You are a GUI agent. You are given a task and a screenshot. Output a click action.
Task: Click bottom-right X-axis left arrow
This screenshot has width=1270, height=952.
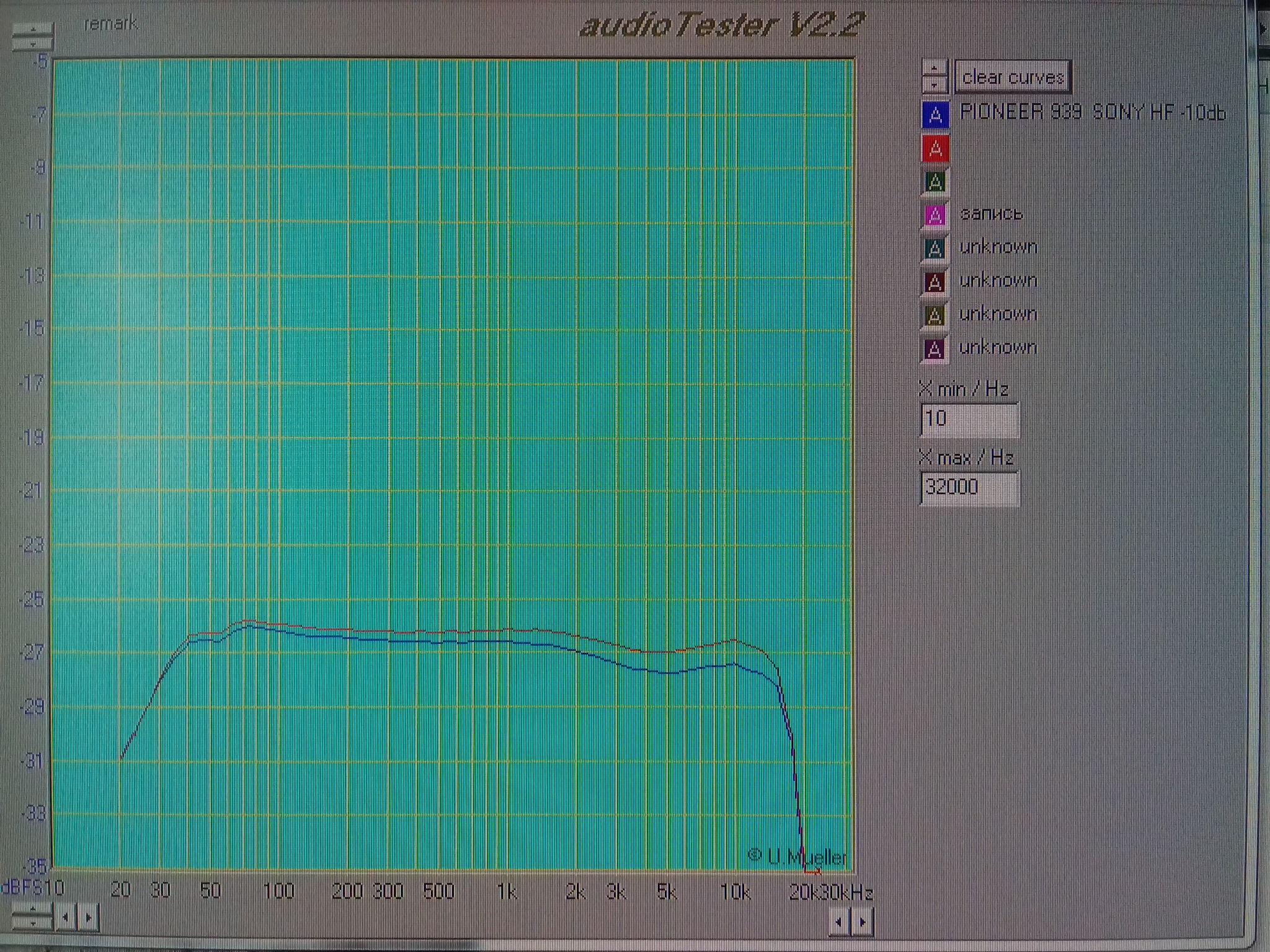pos(839,922)
